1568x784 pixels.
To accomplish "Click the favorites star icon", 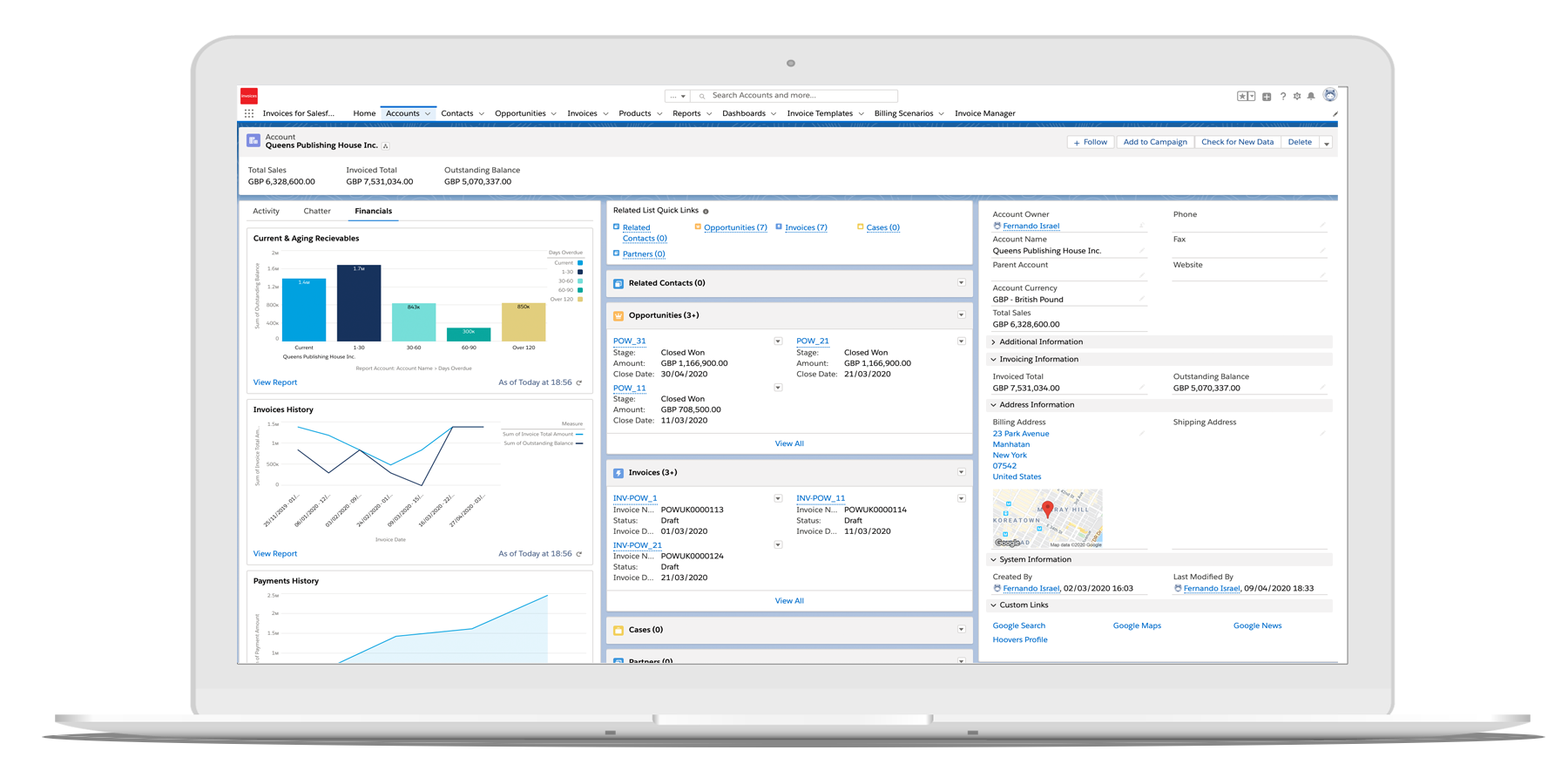I will pyautogui.click(x=1243, y=97).
